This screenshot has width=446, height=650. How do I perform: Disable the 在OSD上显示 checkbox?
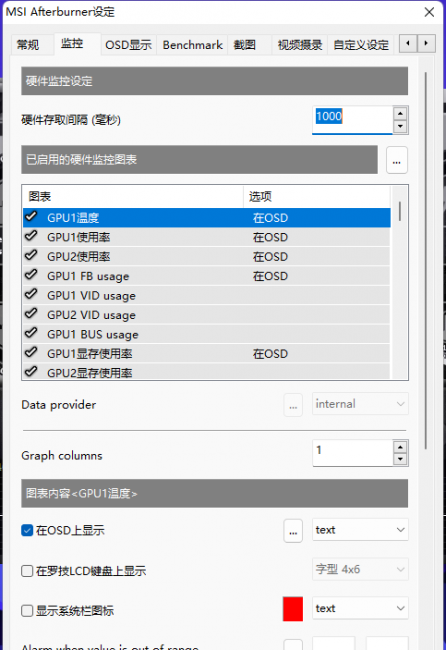(27, 530)
